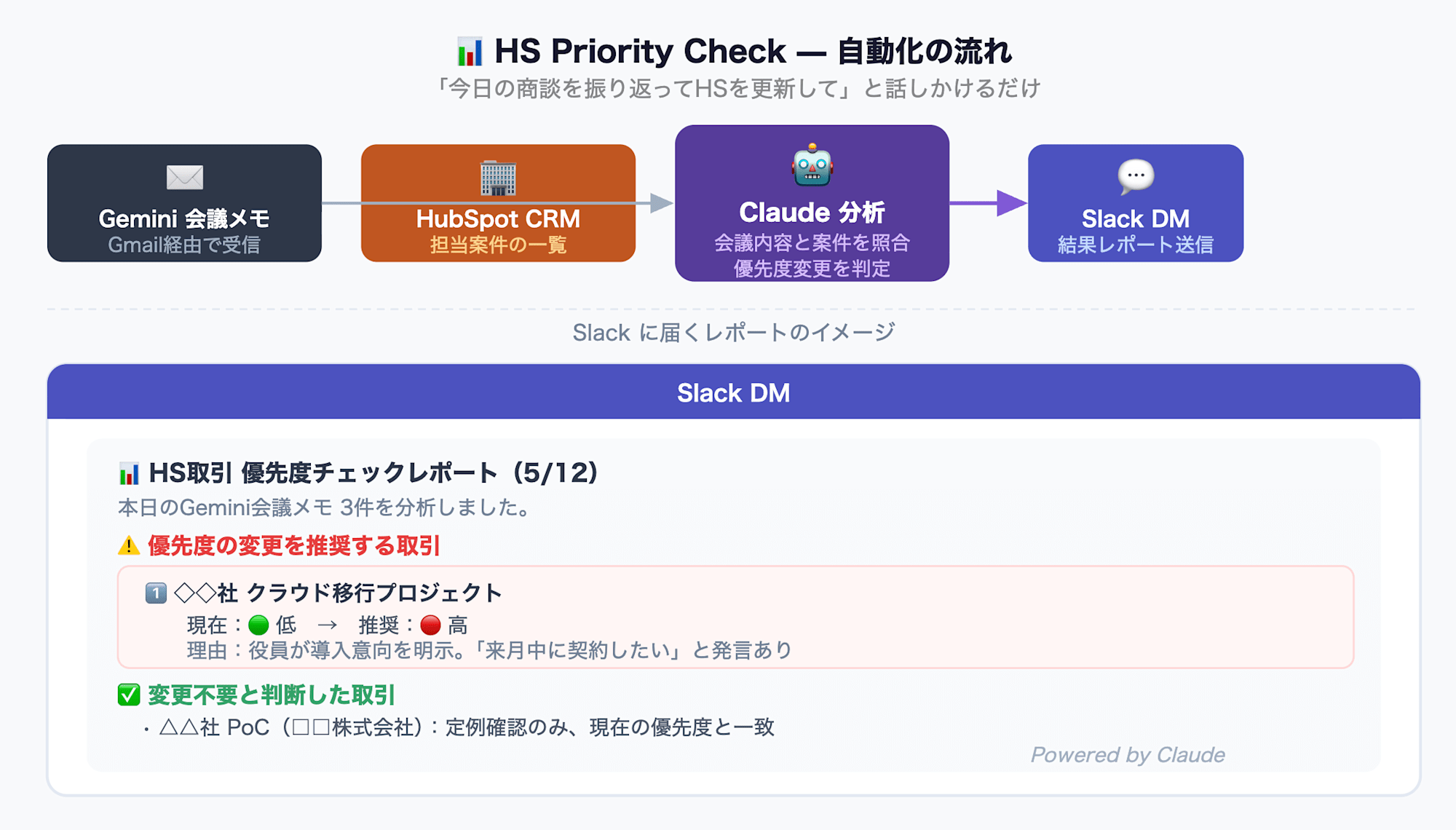Select the Claude 分析 box

(x=812, y=203)
